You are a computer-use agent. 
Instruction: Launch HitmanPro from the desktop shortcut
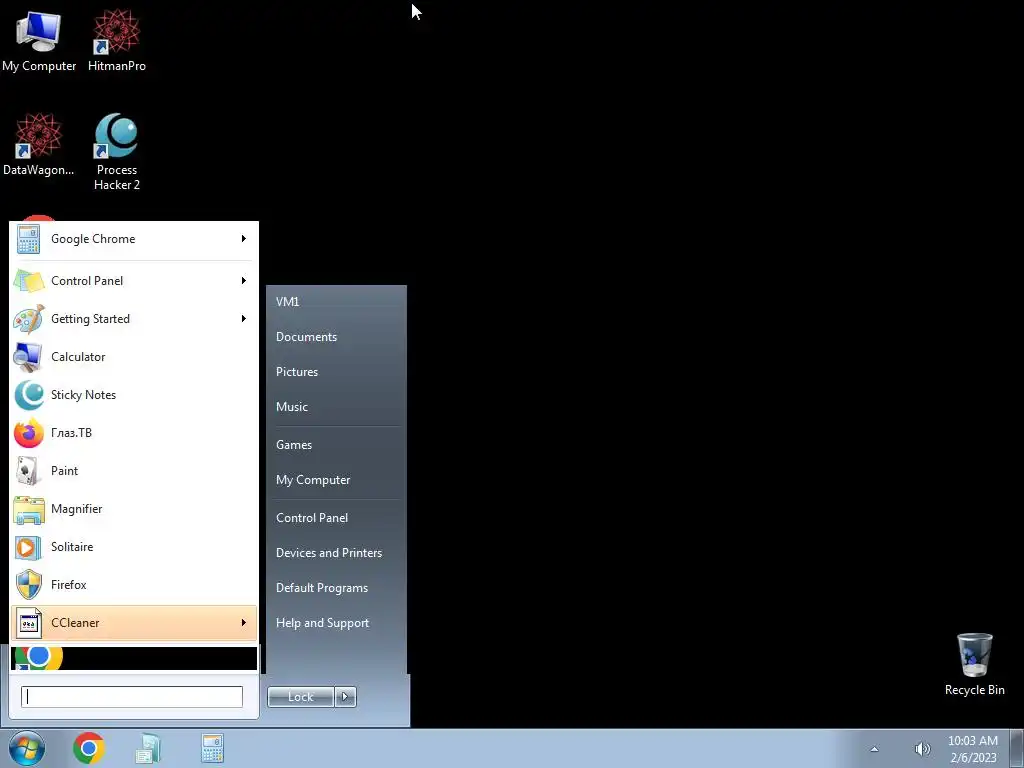116,40
